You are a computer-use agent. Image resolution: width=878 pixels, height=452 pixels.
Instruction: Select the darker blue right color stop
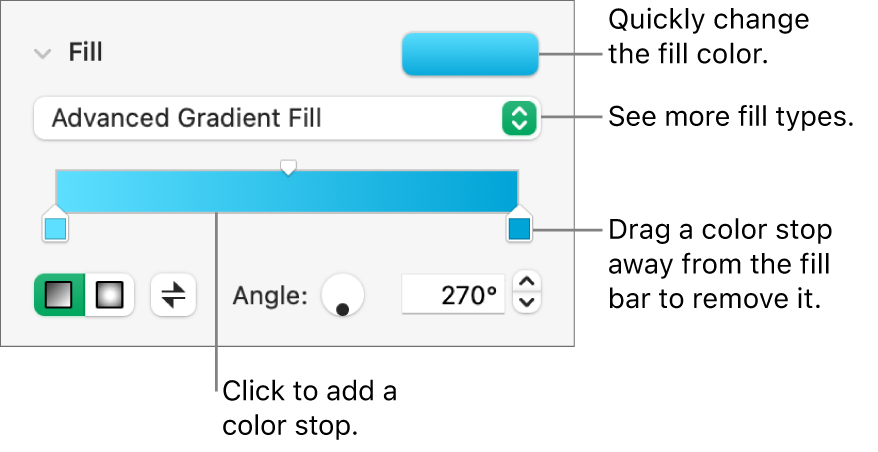click(x=518, y=229)
